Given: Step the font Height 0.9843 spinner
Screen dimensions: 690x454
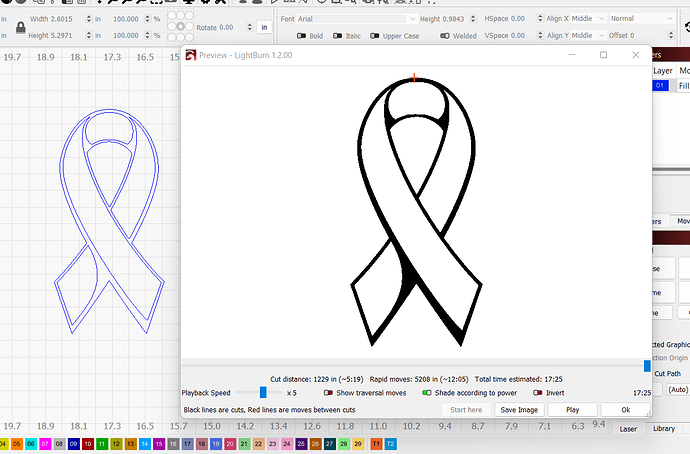Looking at the screenshot, I should (x=473, y=19).
